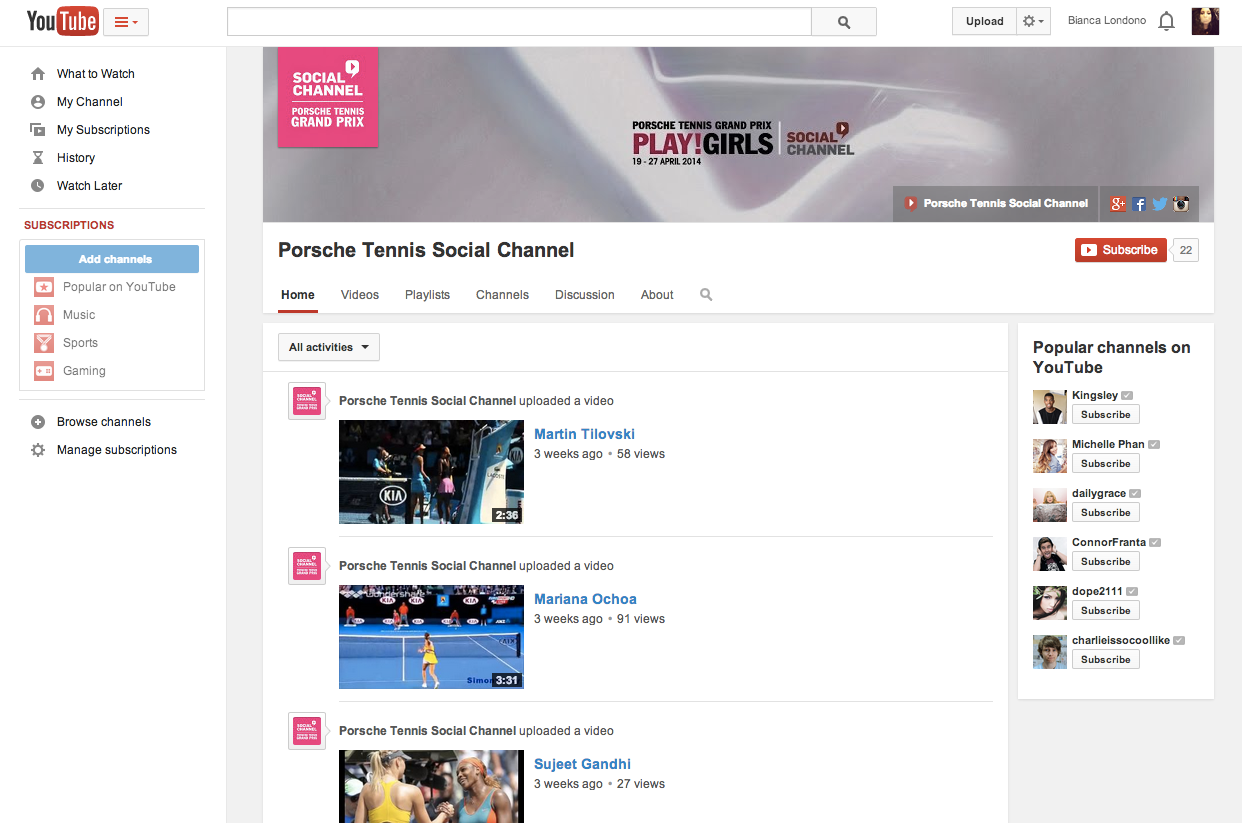Subscribe to dope2111 channel
The width and height of the screenshot is (1242, 823).
tap(1105, 611)
